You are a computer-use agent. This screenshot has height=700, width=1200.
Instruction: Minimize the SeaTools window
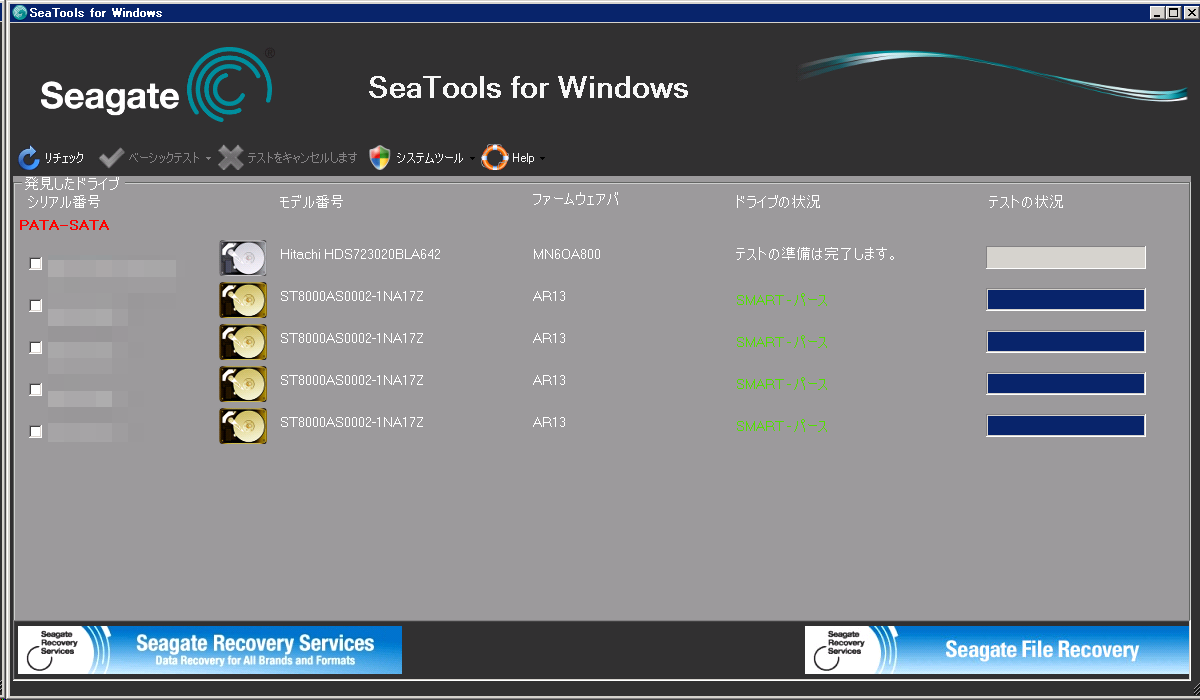[1158, 12]
